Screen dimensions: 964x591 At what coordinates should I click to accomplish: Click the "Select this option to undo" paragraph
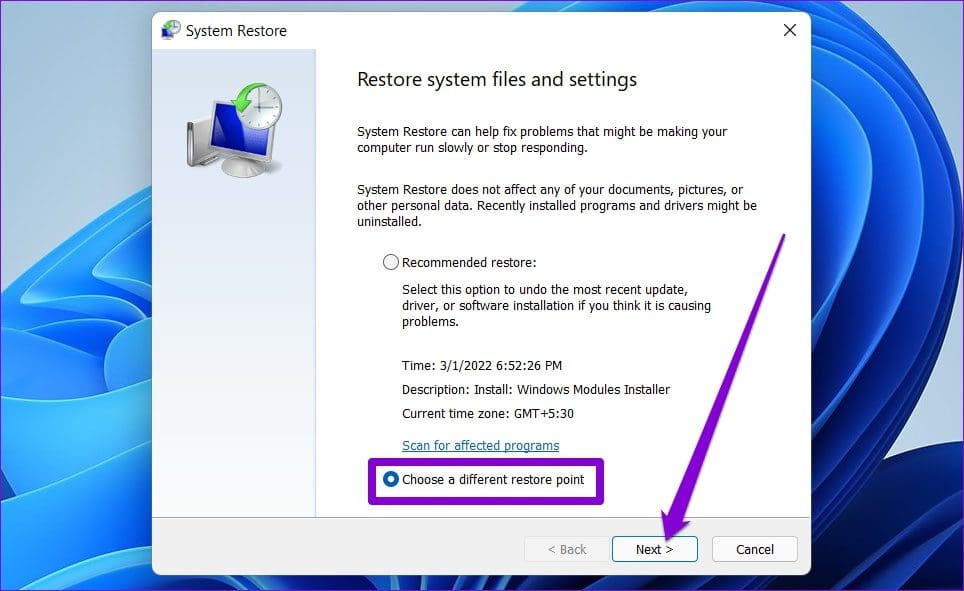click(x=556, y=306)
